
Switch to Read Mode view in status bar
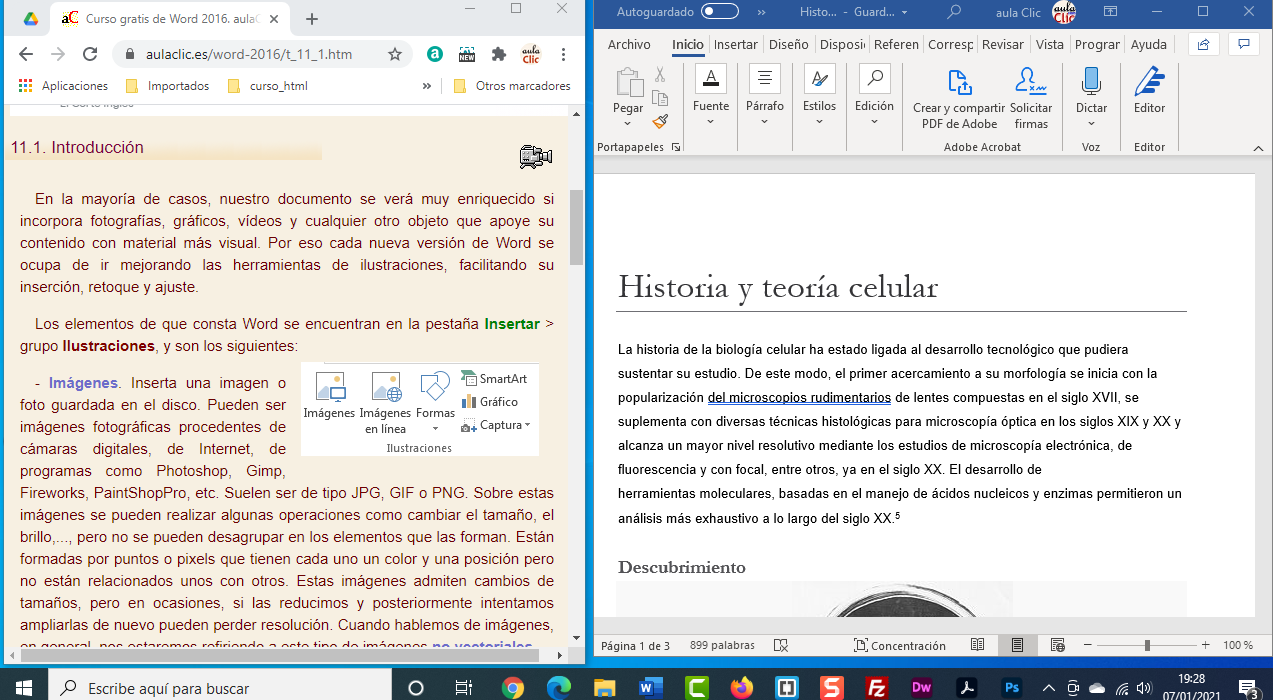click(977, 646)
